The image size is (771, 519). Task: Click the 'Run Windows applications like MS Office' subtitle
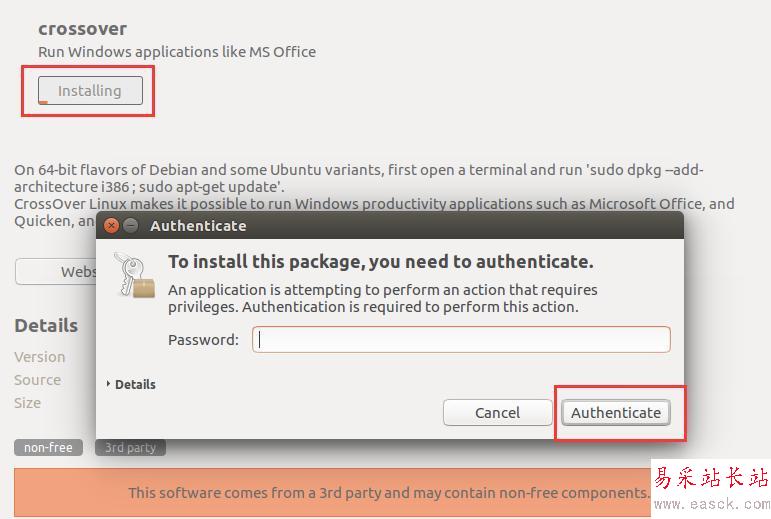coord(177,51)
